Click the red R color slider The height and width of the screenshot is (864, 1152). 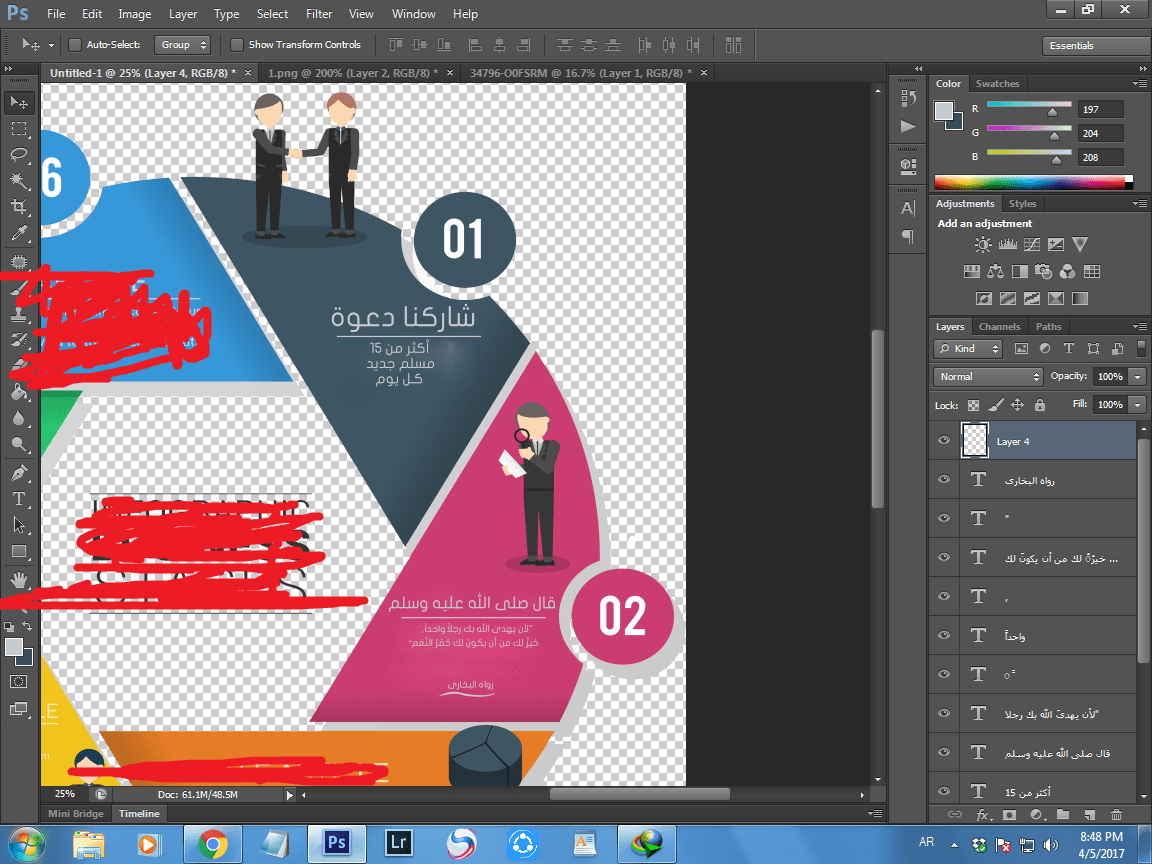[x=1028, y=108]
